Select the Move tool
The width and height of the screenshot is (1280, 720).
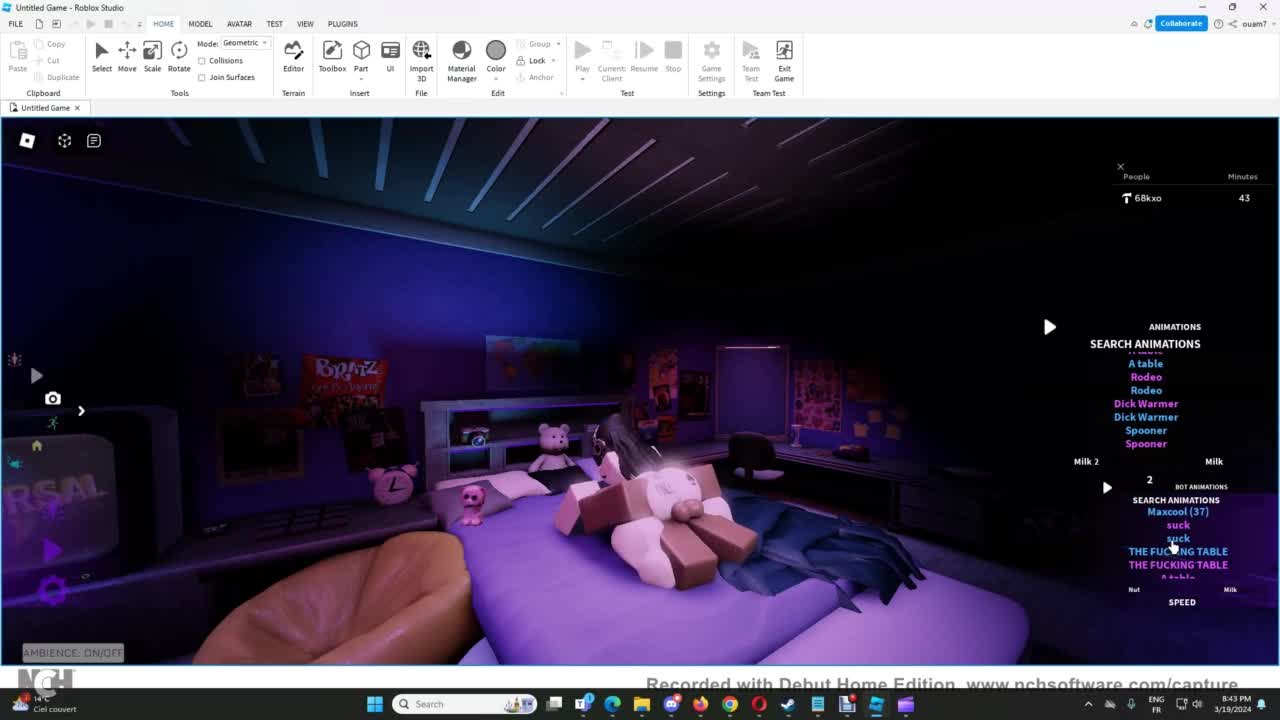point(127,56)
